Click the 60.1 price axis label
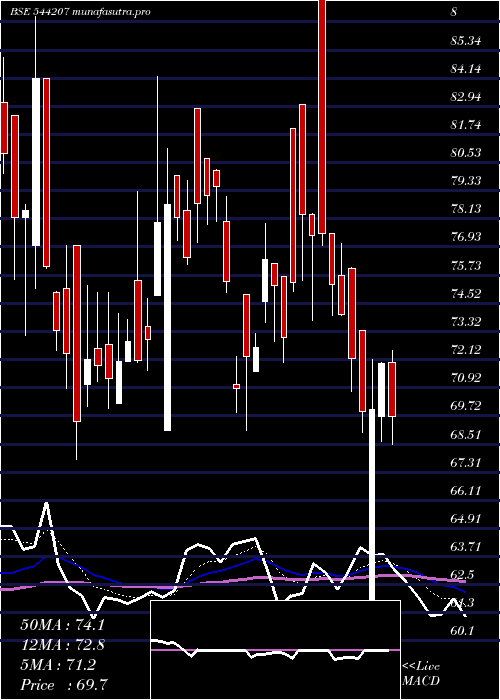Screen dimensions: 500x700 pos(463,631)
